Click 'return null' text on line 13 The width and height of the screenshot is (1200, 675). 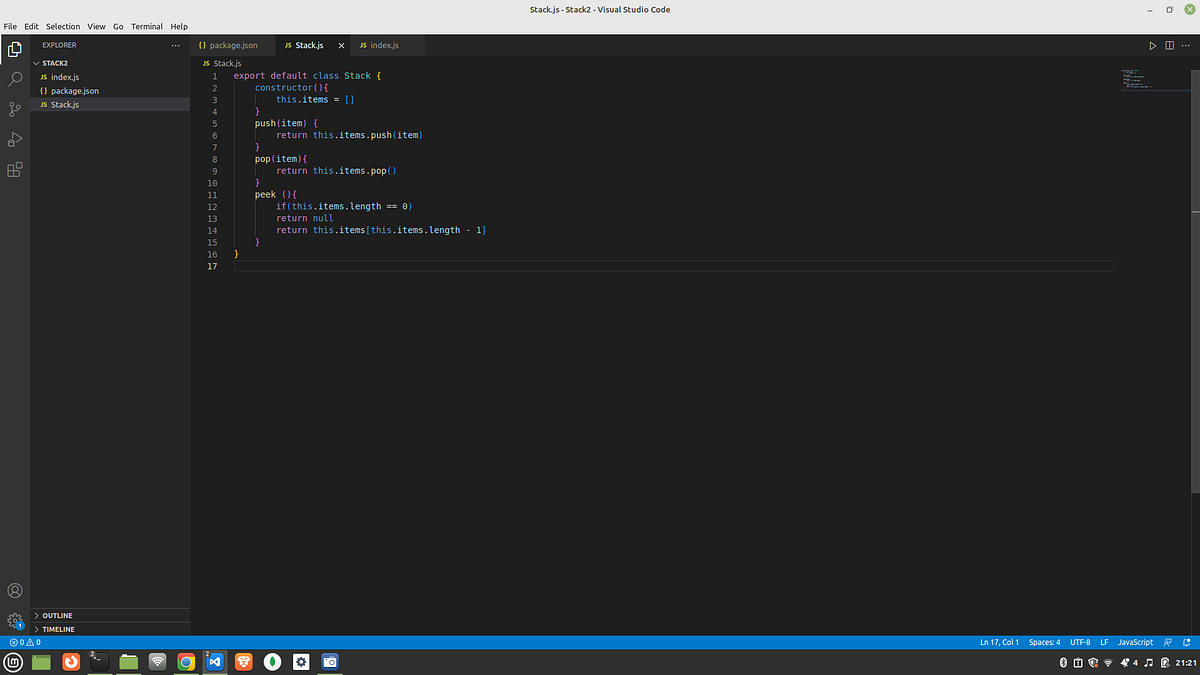point(305,218)
